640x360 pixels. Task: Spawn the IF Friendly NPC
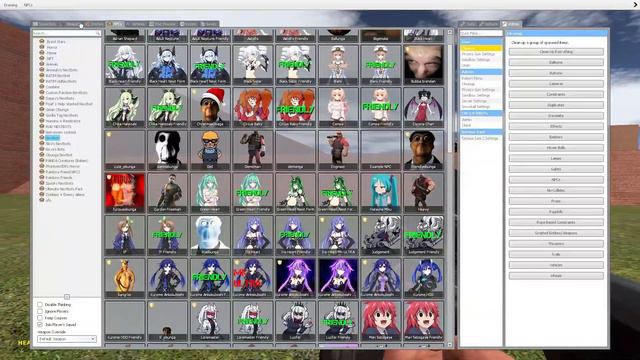pyautogui.click(x=167, y=236)
